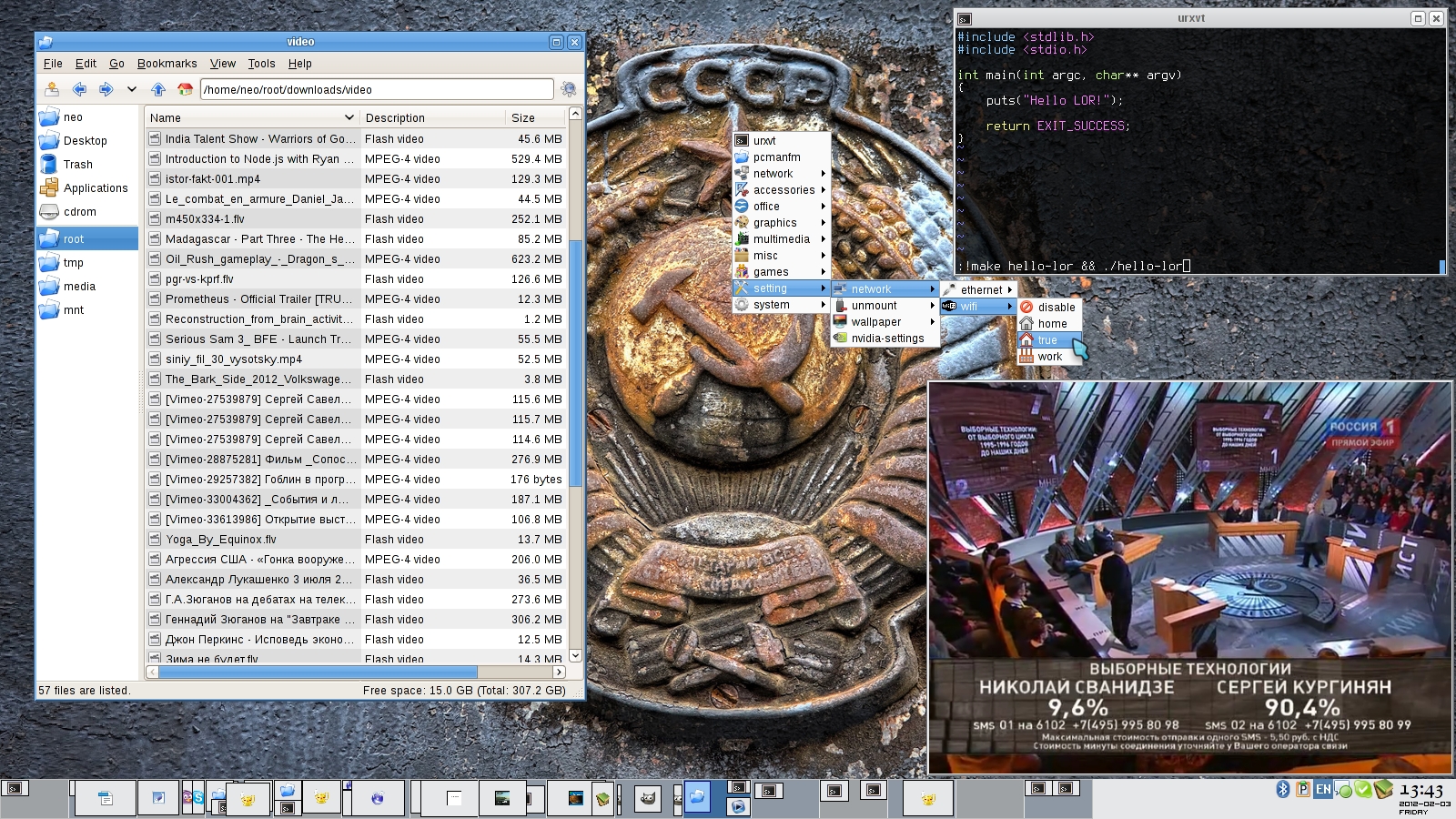Jump to the home folder
Screen dimensions: 1456x819
(x=185, y=89)
